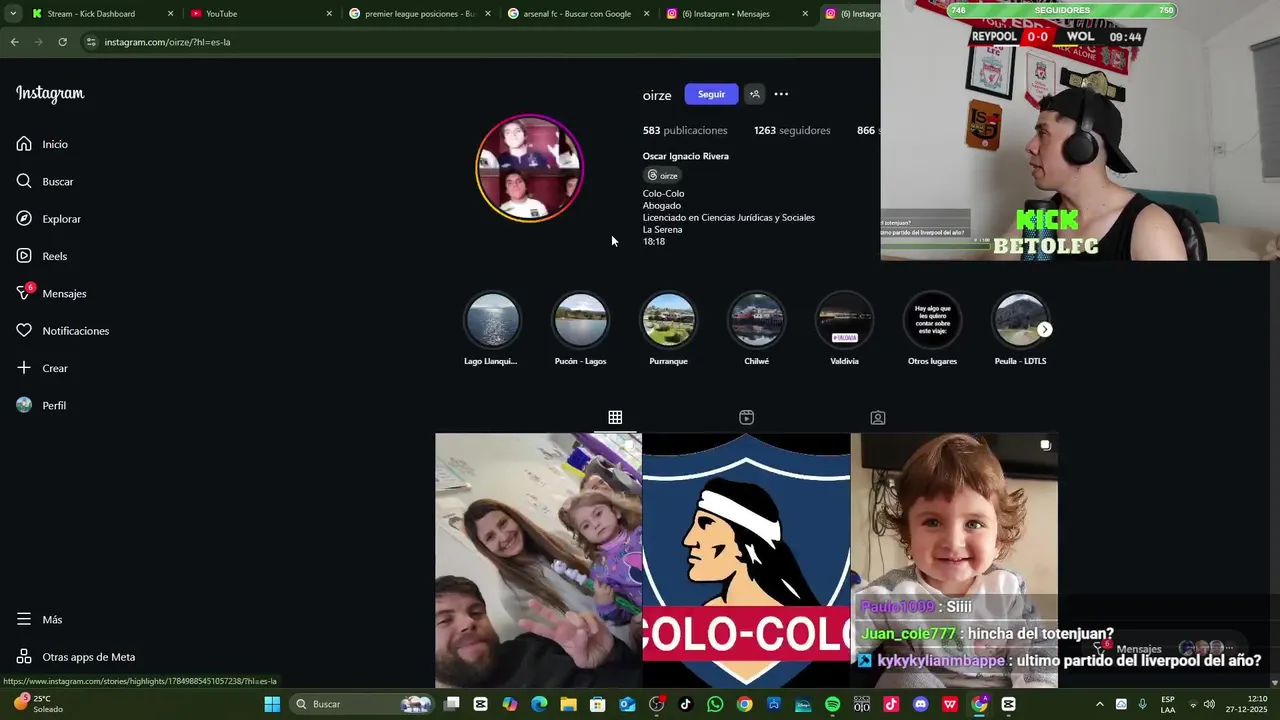This screenshot has height=720, width=1280.
Task: Open Discord from the taskbar
Action: [920, 704]
